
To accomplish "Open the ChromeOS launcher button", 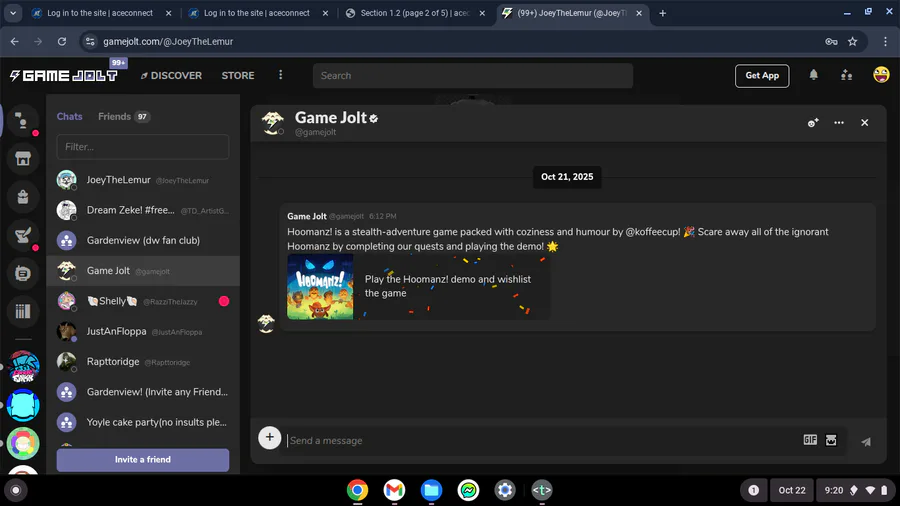I will coord(16,491).
